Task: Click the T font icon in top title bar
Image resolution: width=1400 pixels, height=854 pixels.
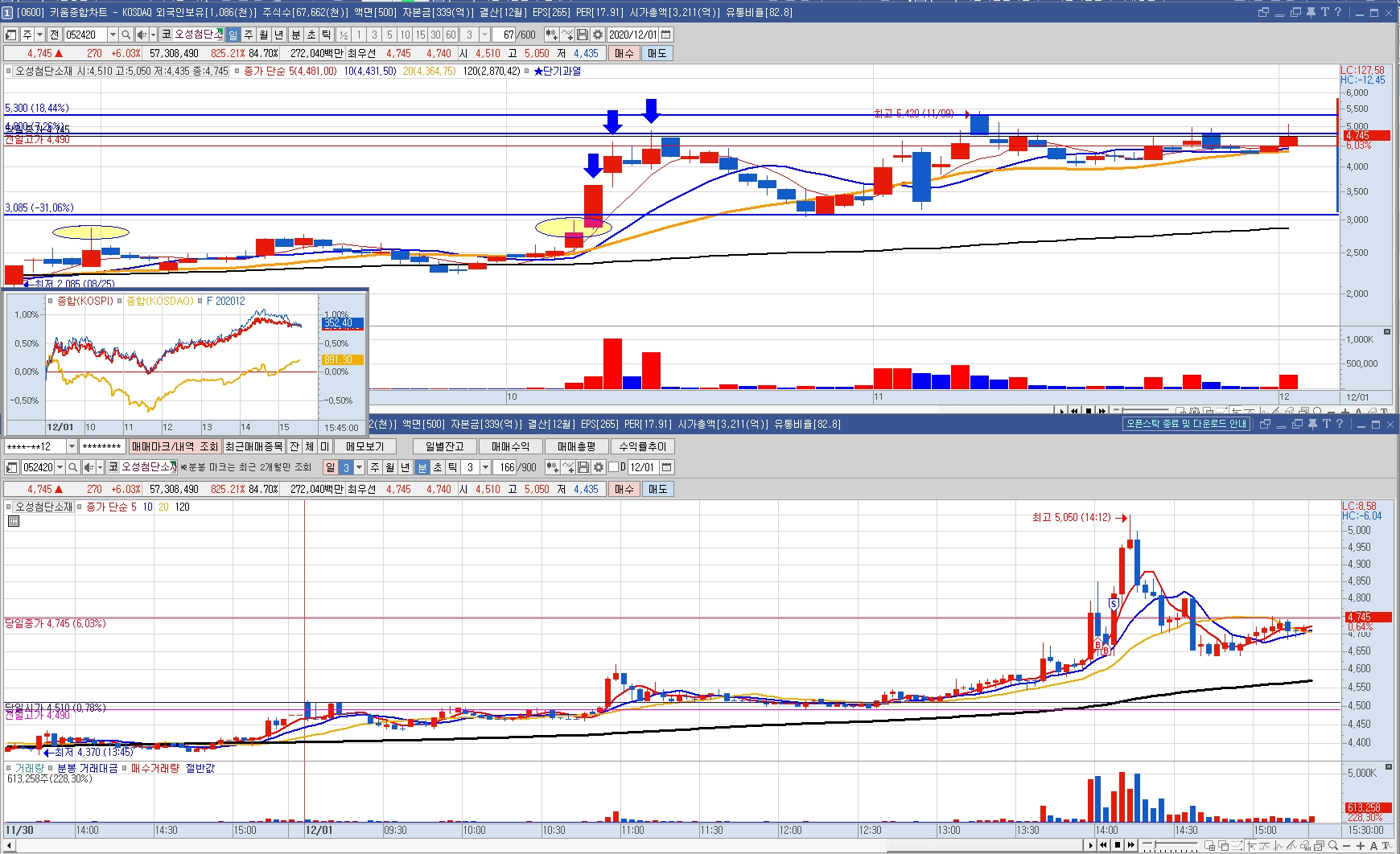Action: click(1325, 12)
